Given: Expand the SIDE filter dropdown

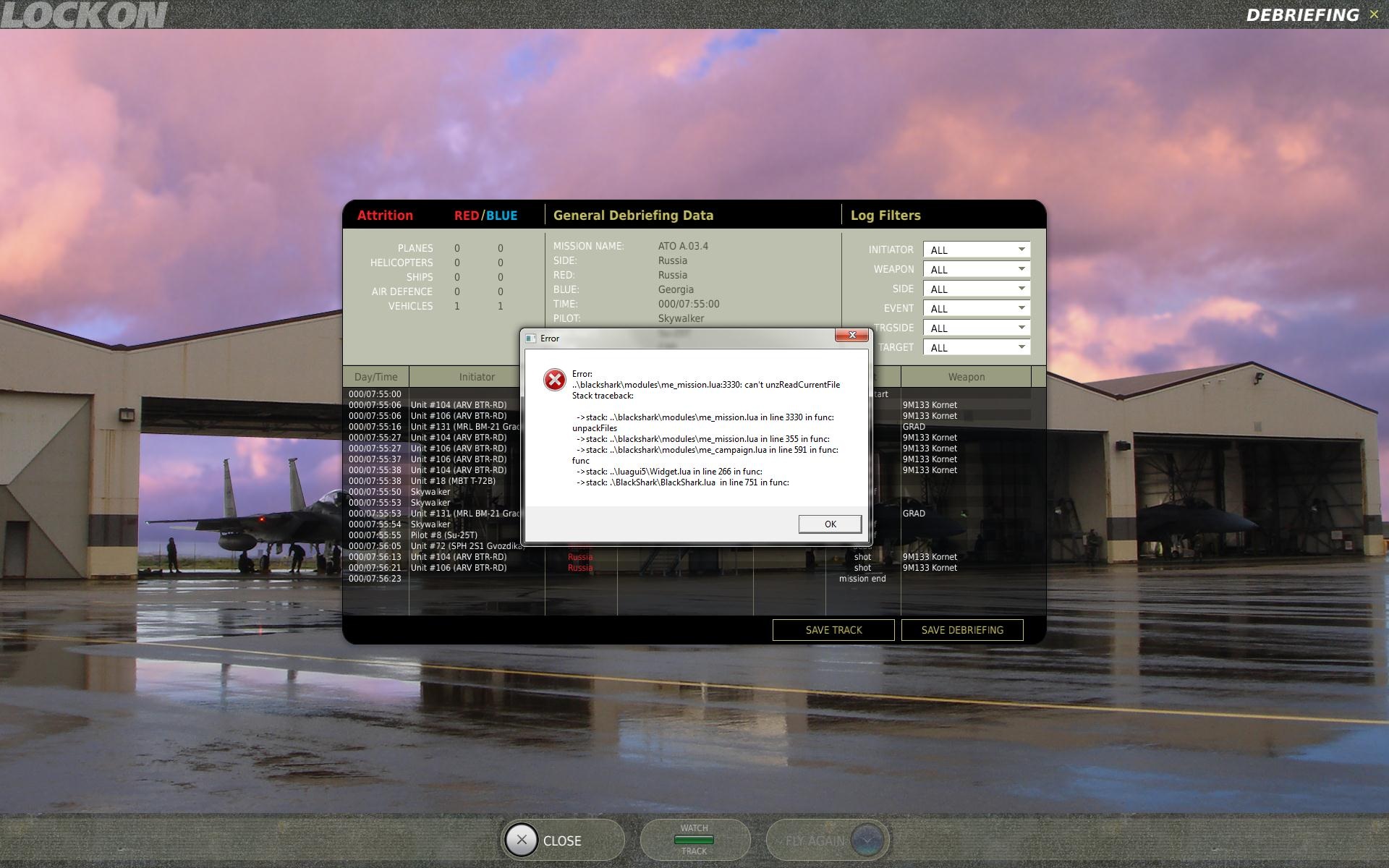Looking at the screenshot, I should [x=977, y=289].
